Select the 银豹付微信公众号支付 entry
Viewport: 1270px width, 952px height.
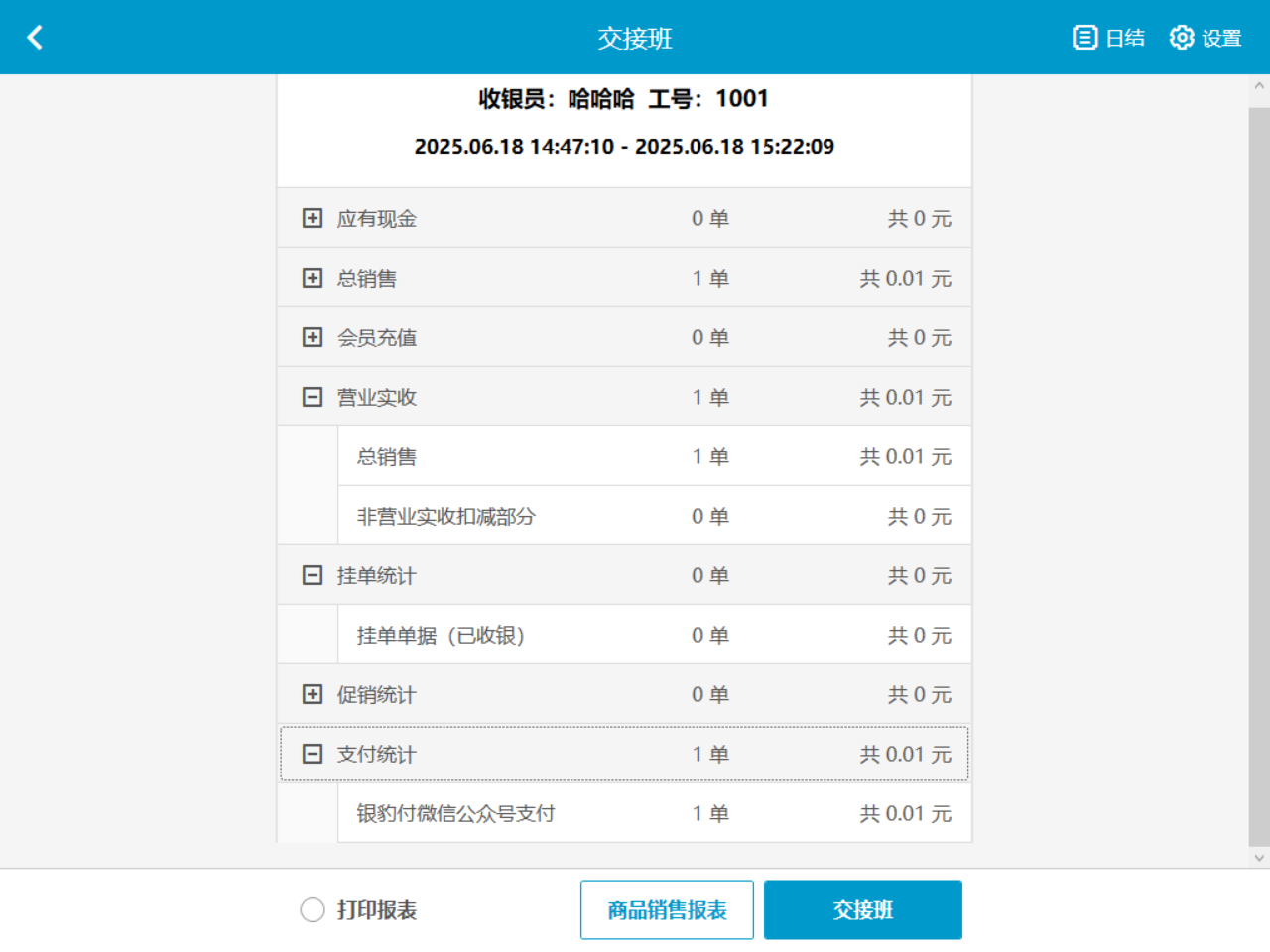(456, 813)
